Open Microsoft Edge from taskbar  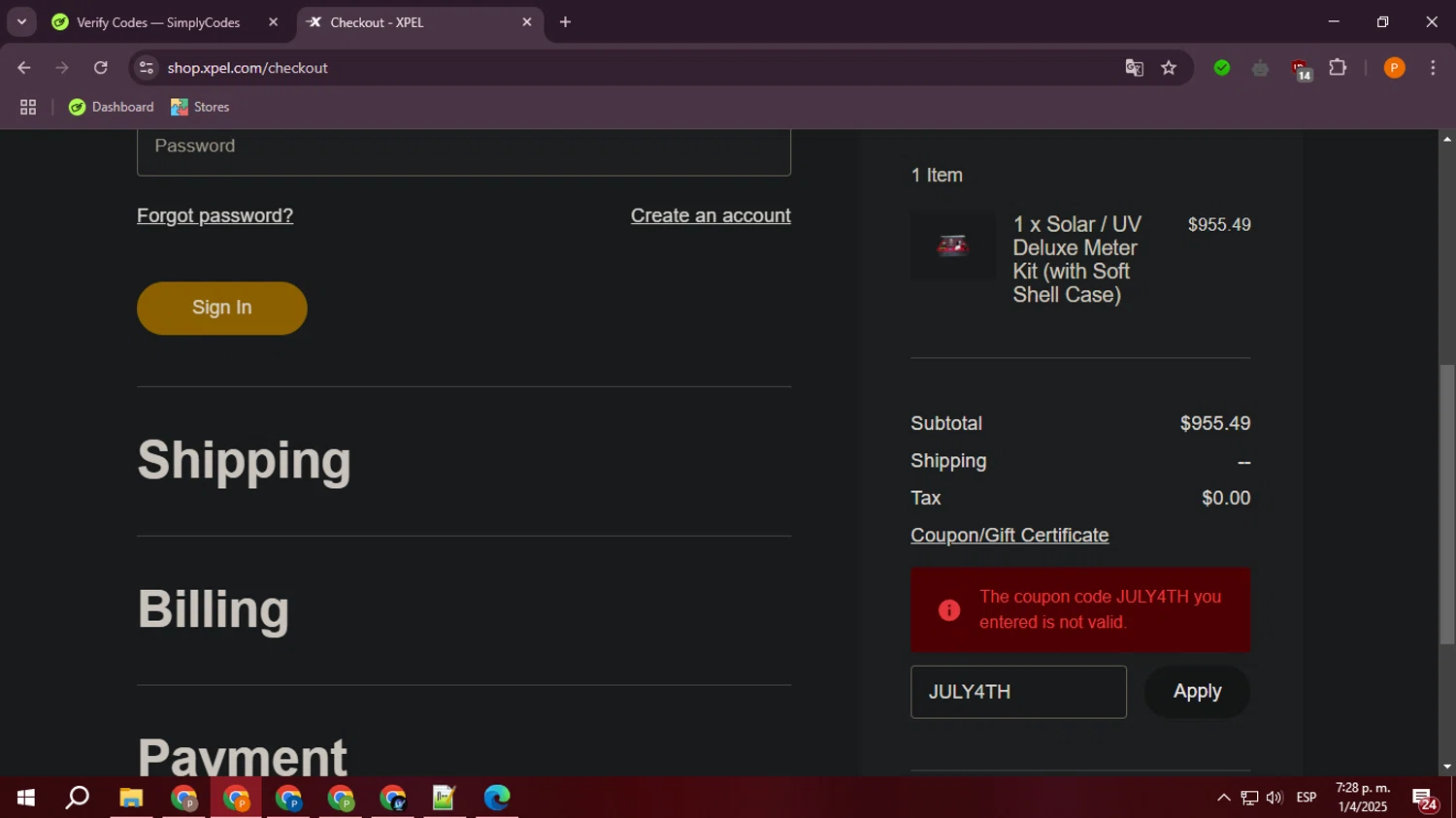point(497,798)
